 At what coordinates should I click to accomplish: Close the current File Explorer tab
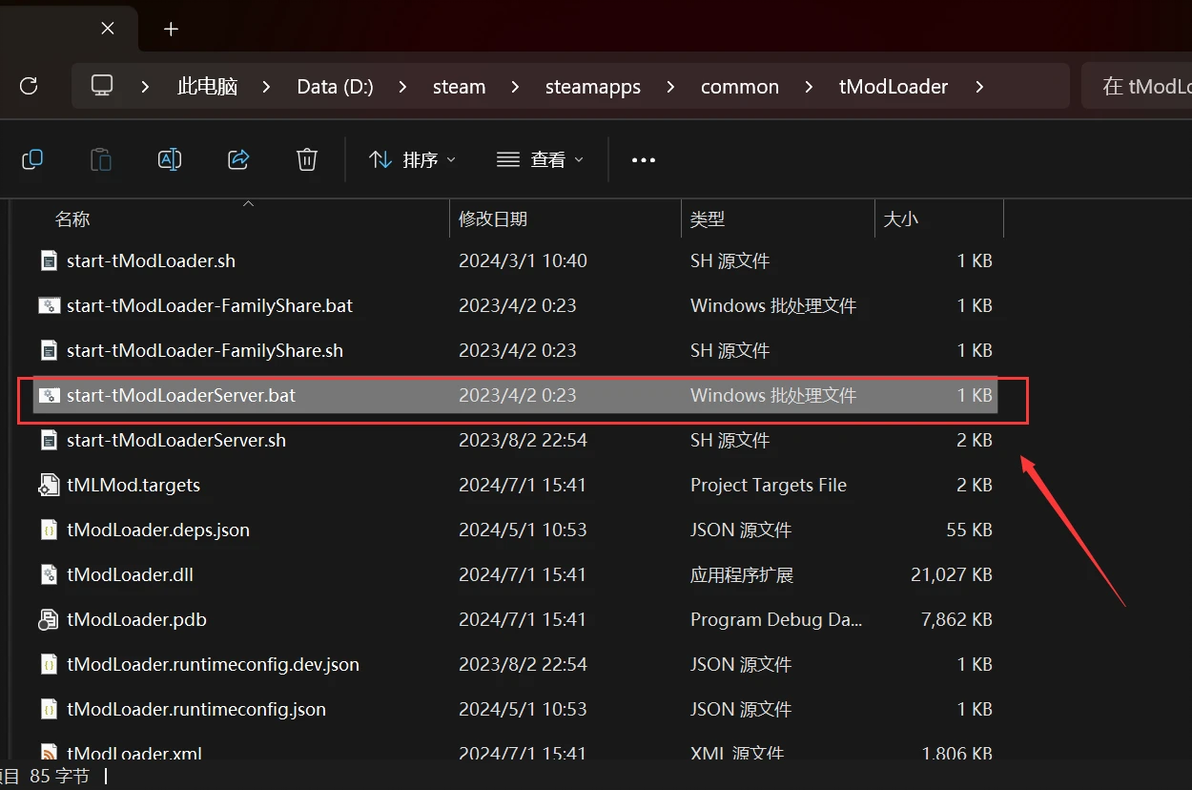click(x=108, y=28)
